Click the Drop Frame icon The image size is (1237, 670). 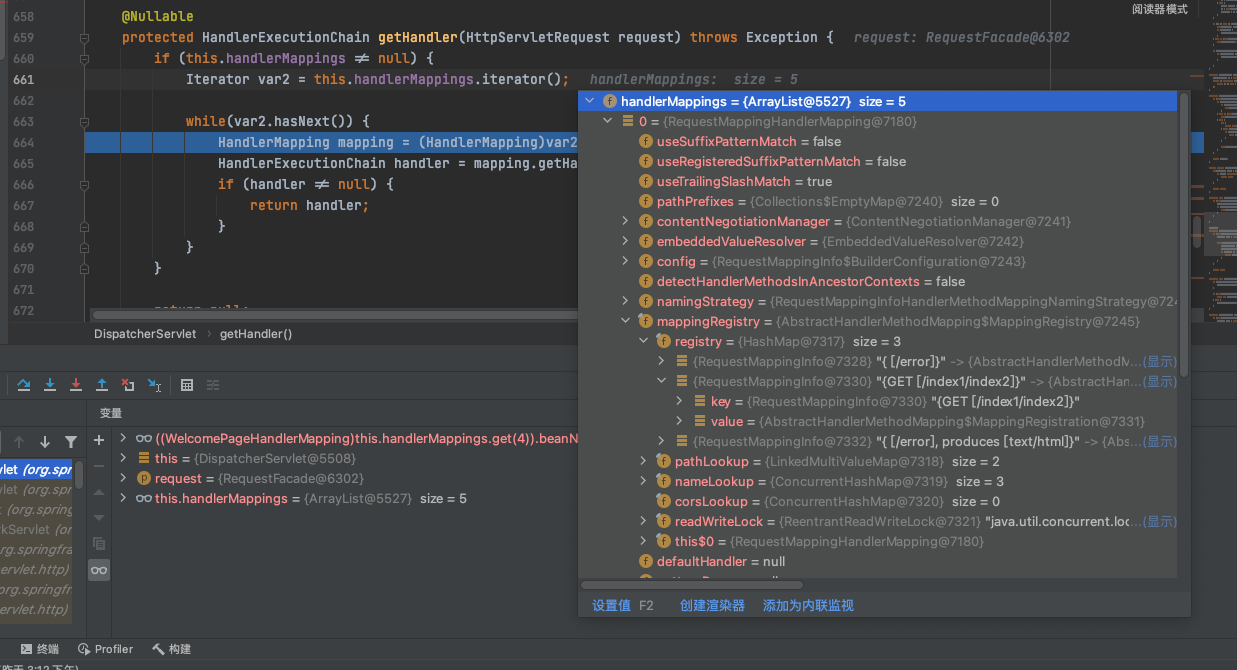pos(127,384)
